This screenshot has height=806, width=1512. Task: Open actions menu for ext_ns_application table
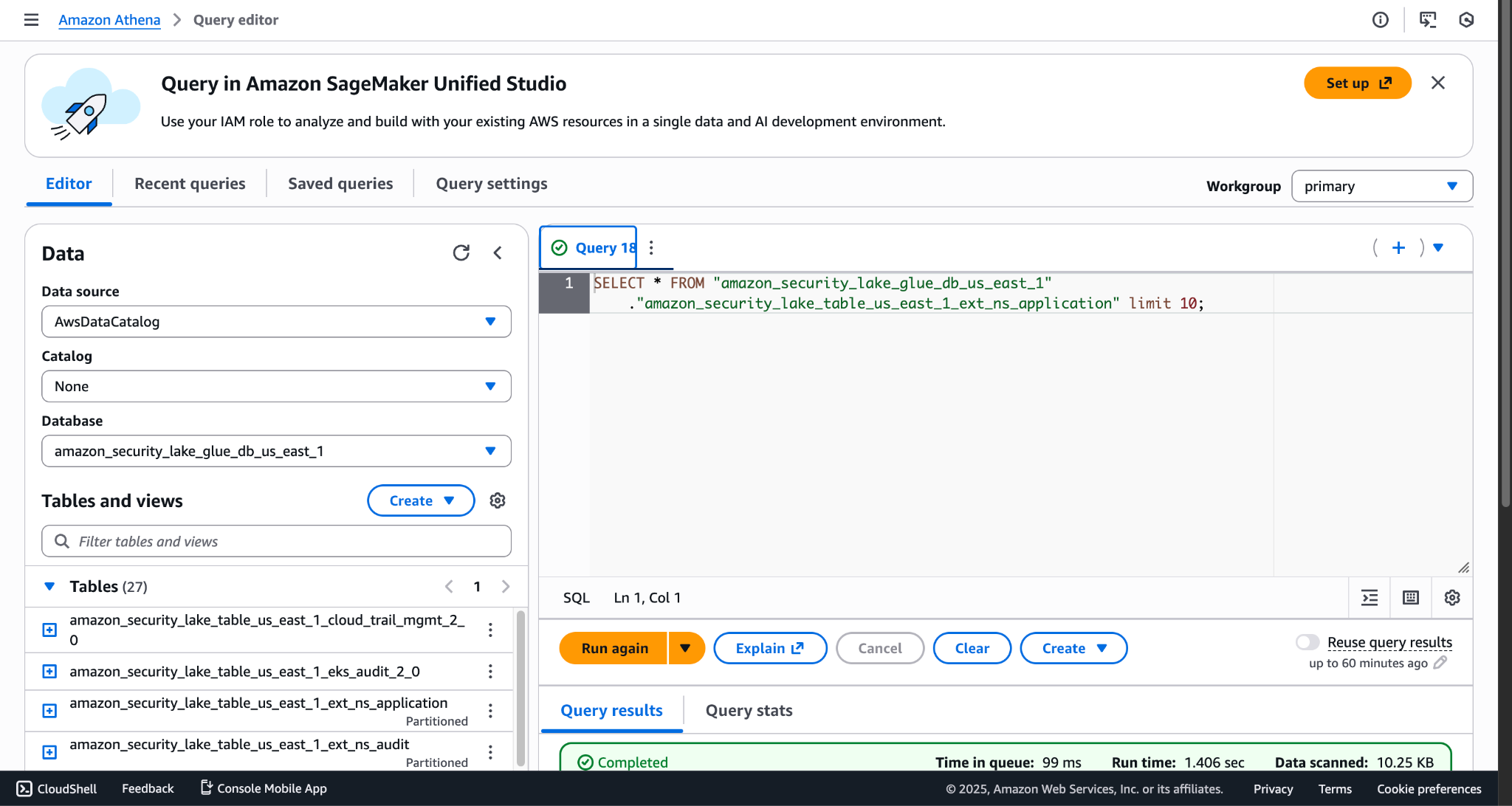point(490,711)
